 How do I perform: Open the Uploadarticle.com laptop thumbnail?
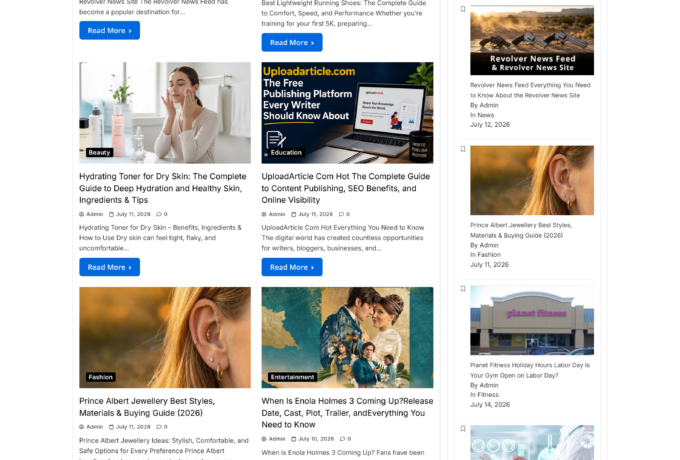pyautogui.click(x=347, y=113)
